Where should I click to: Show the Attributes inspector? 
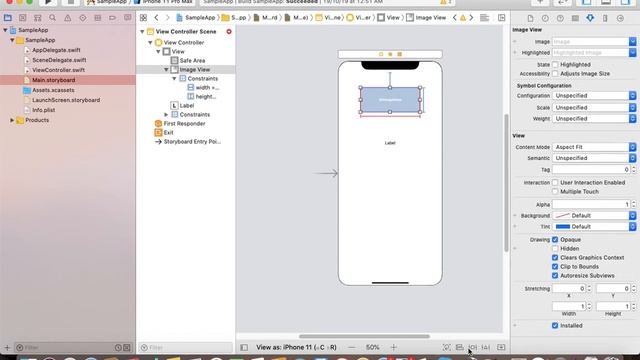tap(590, 18)
